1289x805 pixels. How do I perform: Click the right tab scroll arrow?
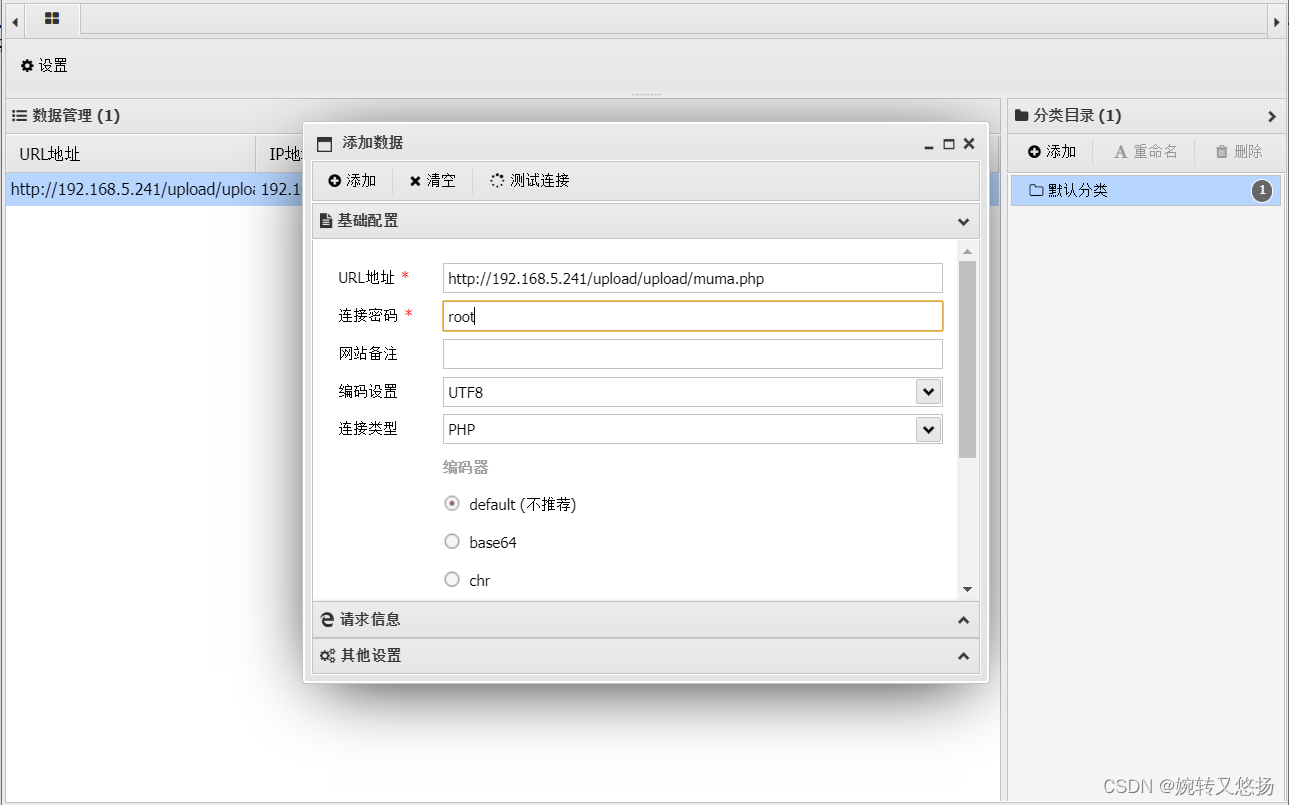(1277, 20)
